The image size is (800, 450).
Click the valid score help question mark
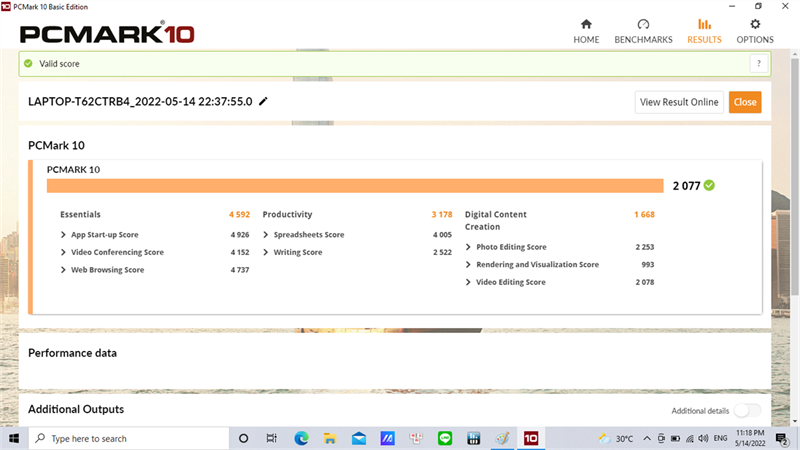[759, 64]
